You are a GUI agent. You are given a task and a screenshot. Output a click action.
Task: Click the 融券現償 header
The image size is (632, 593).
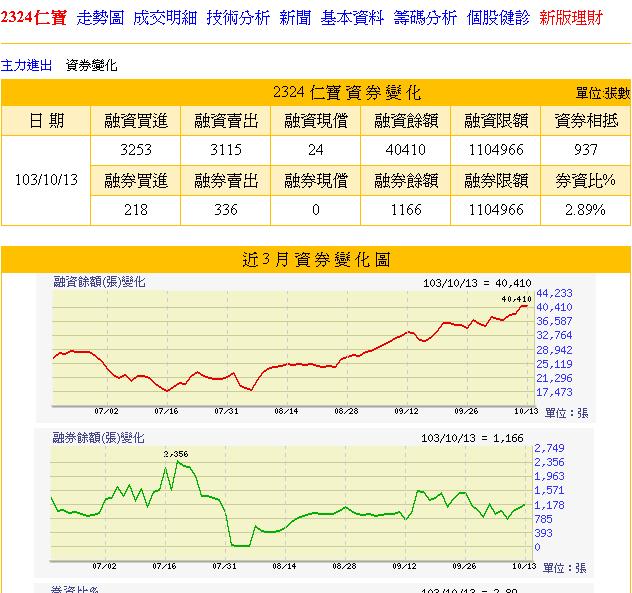pyautogui.click(x=316, y=181)
